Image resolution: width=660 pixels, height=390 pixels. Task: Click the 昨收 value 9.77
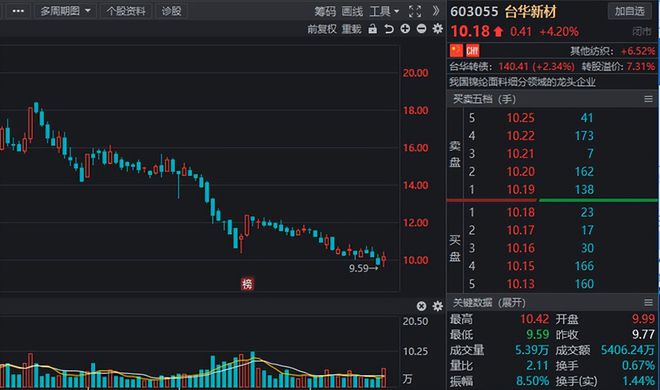tap(643, 335)
